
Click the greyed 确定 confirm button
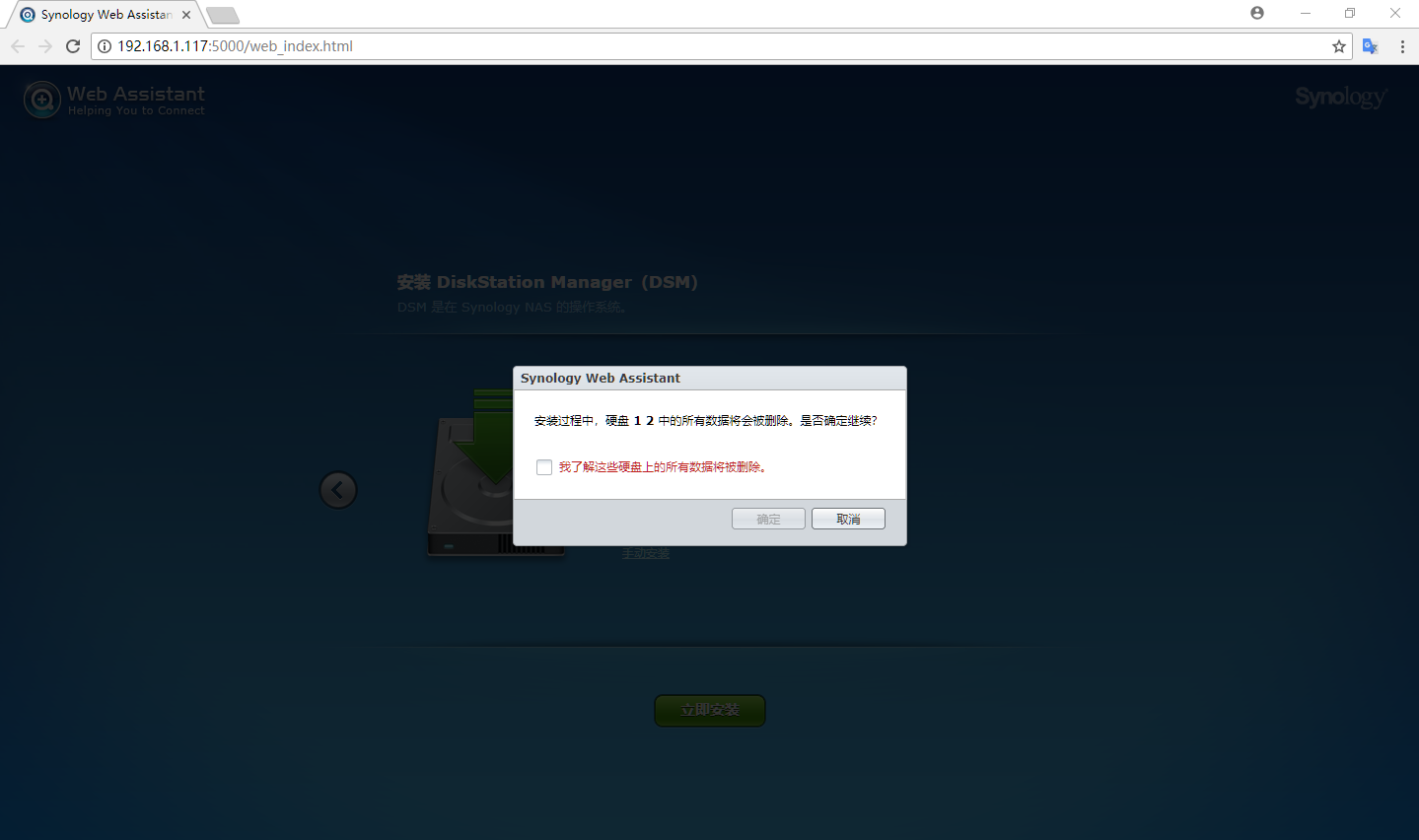coord(768,519)
